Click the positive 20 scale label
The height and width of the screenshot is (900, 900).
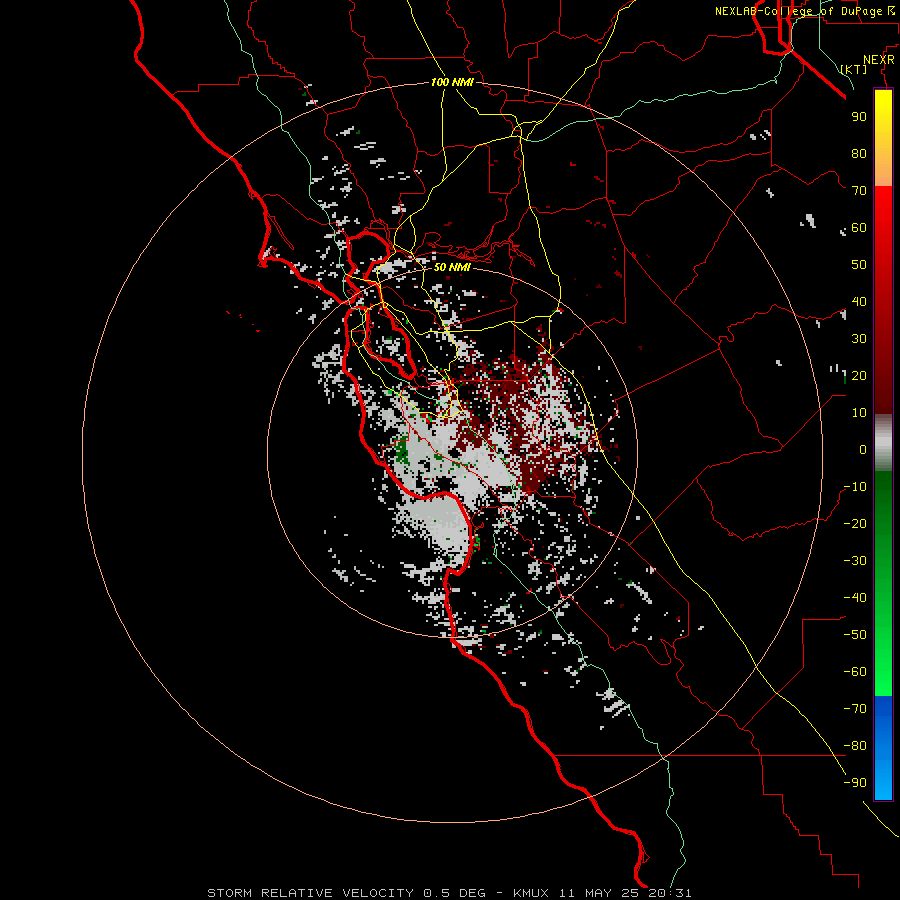tap(859, 375)
